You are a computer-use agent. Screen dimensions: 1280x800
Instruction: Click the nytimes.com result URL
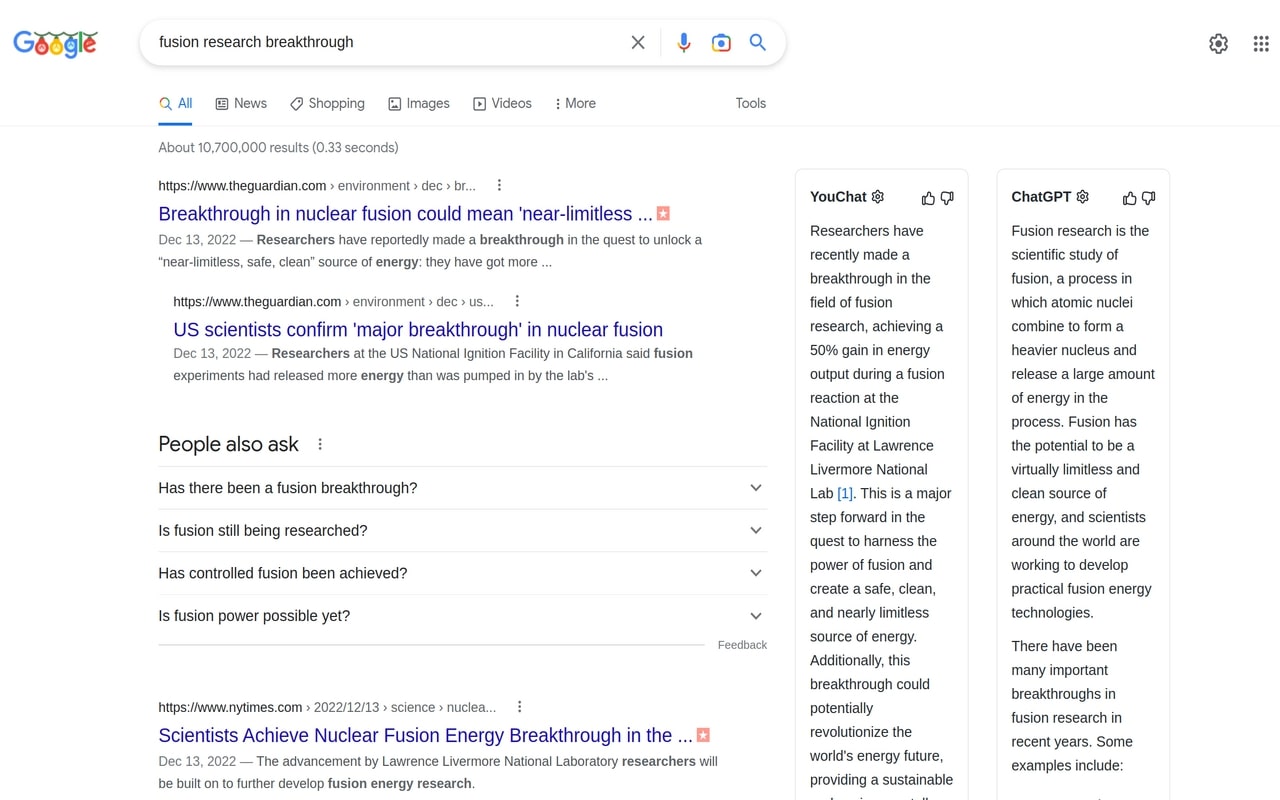point(327,707)
